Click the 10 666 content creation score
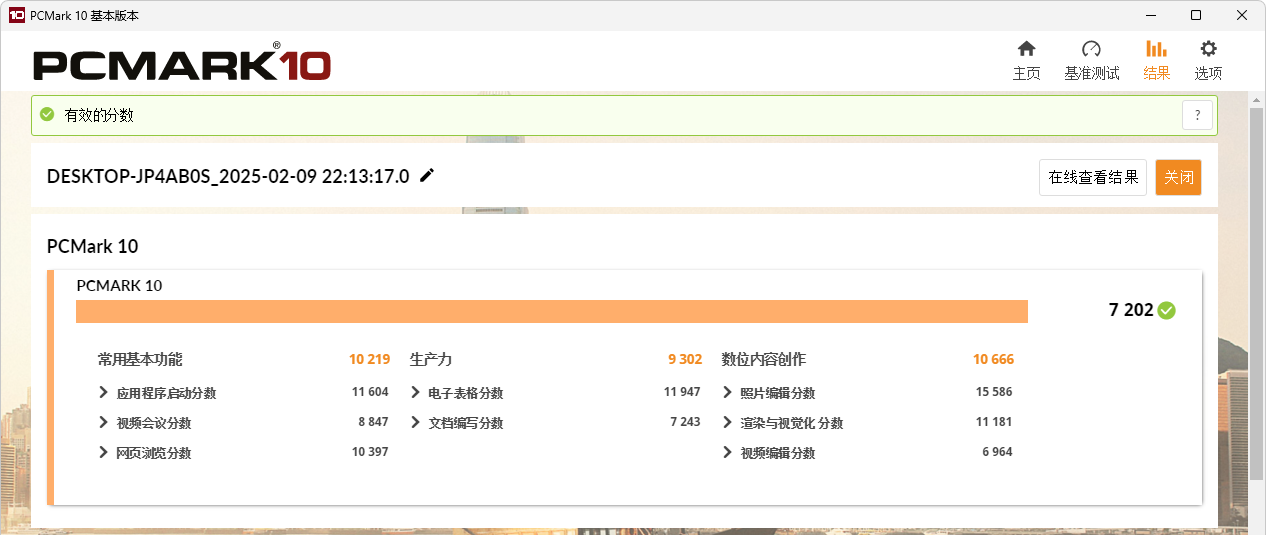The image size is (1266, 535). click(x=993, y=359)
